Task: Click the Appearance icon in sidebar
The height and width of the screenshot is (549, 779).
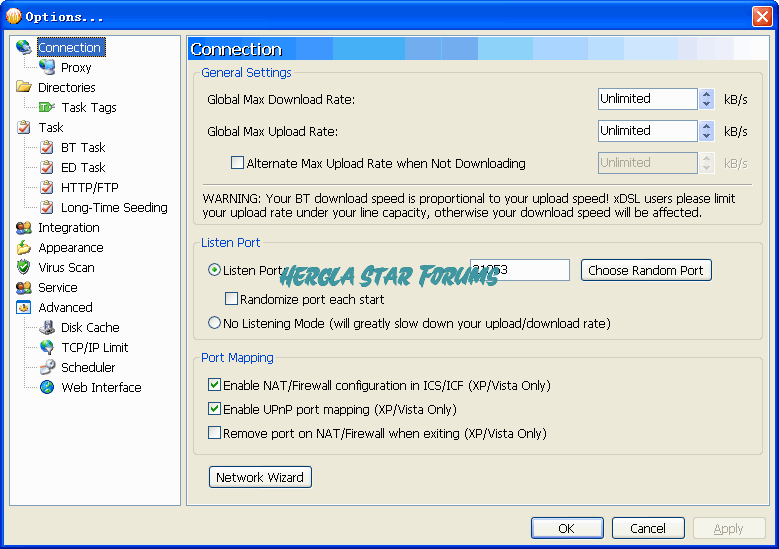Action: tap(24, 247)
